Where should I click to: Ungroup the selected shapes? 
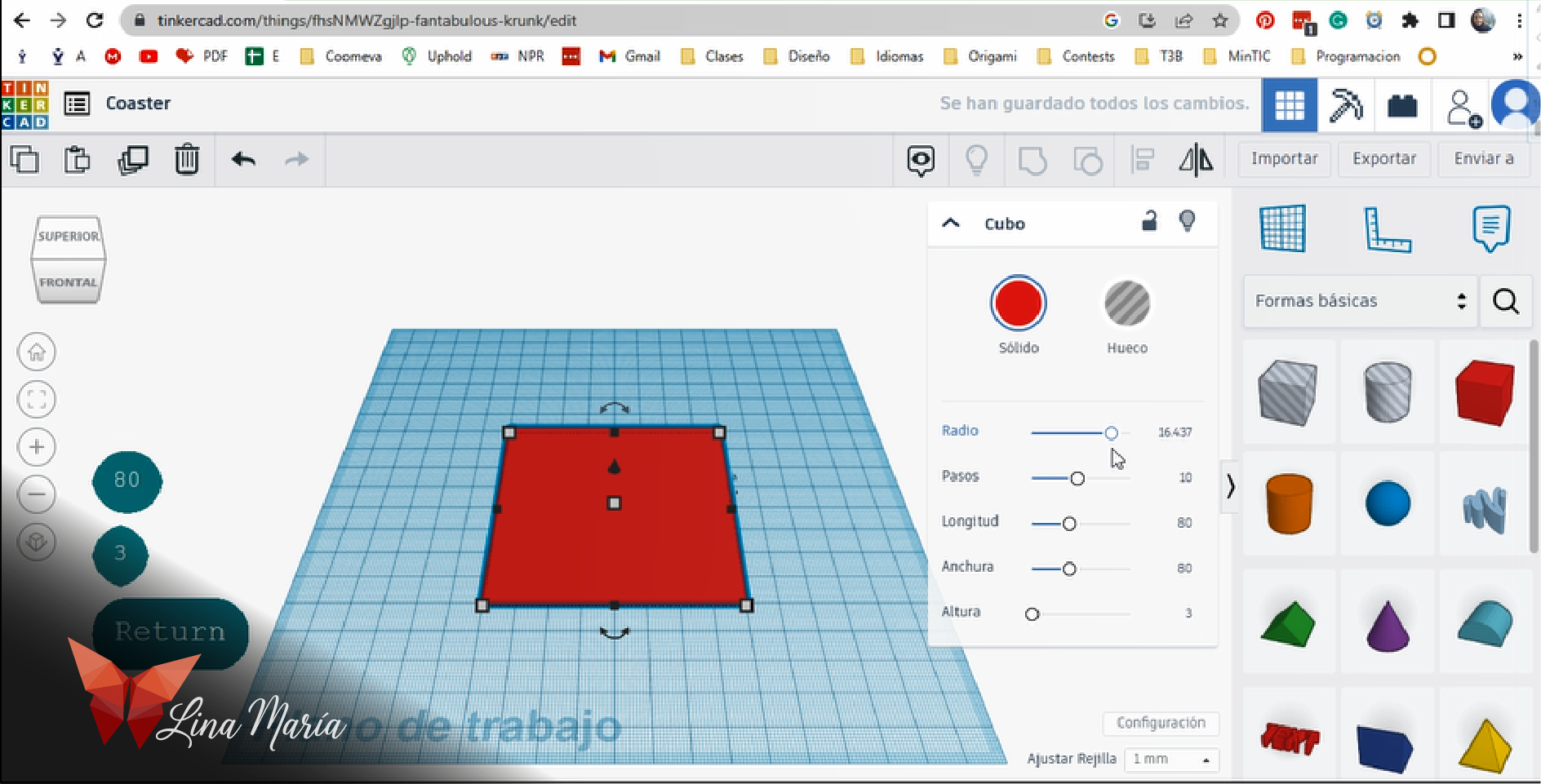(1087, 160)
